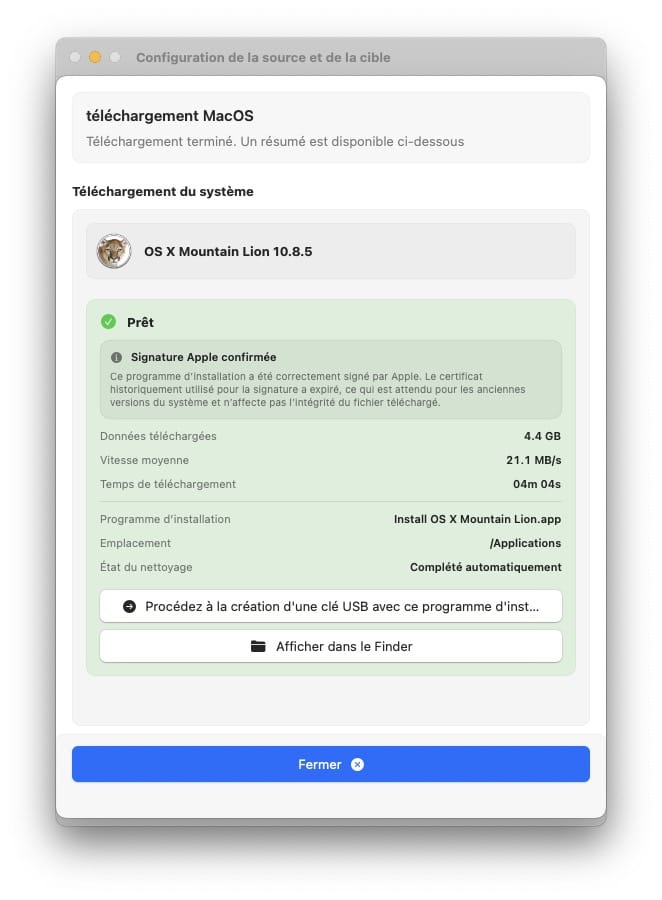The height and width of the screenshot is (900, 662).
Task: Click the window's leftmost close button
Action: (x=76, y=58)
